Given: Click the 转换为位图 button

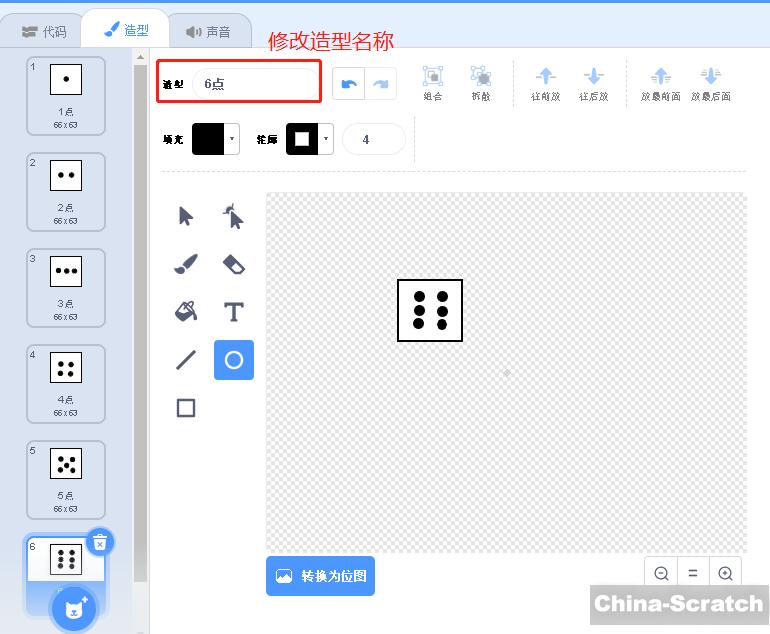Looking at the screenshot, I should 320,576.
